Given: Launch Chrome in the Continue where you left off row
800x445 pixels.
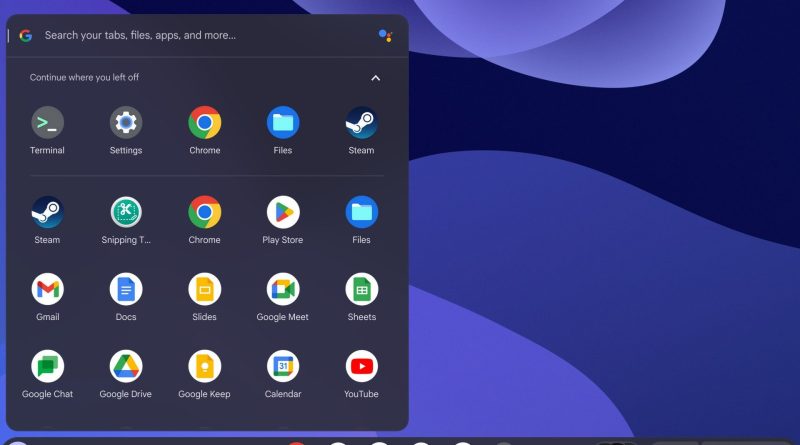Looking at the screenshot, I should click(205, 122).
